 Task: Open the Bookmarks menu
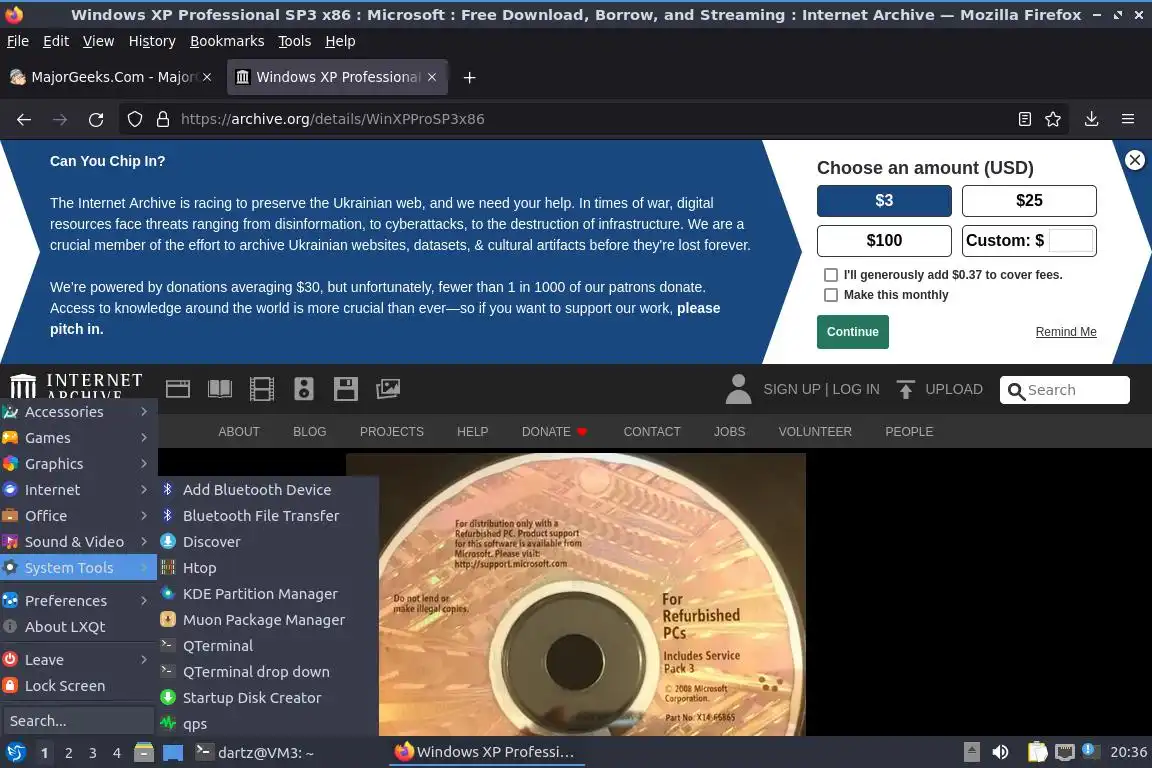click(x=227, y=41)
